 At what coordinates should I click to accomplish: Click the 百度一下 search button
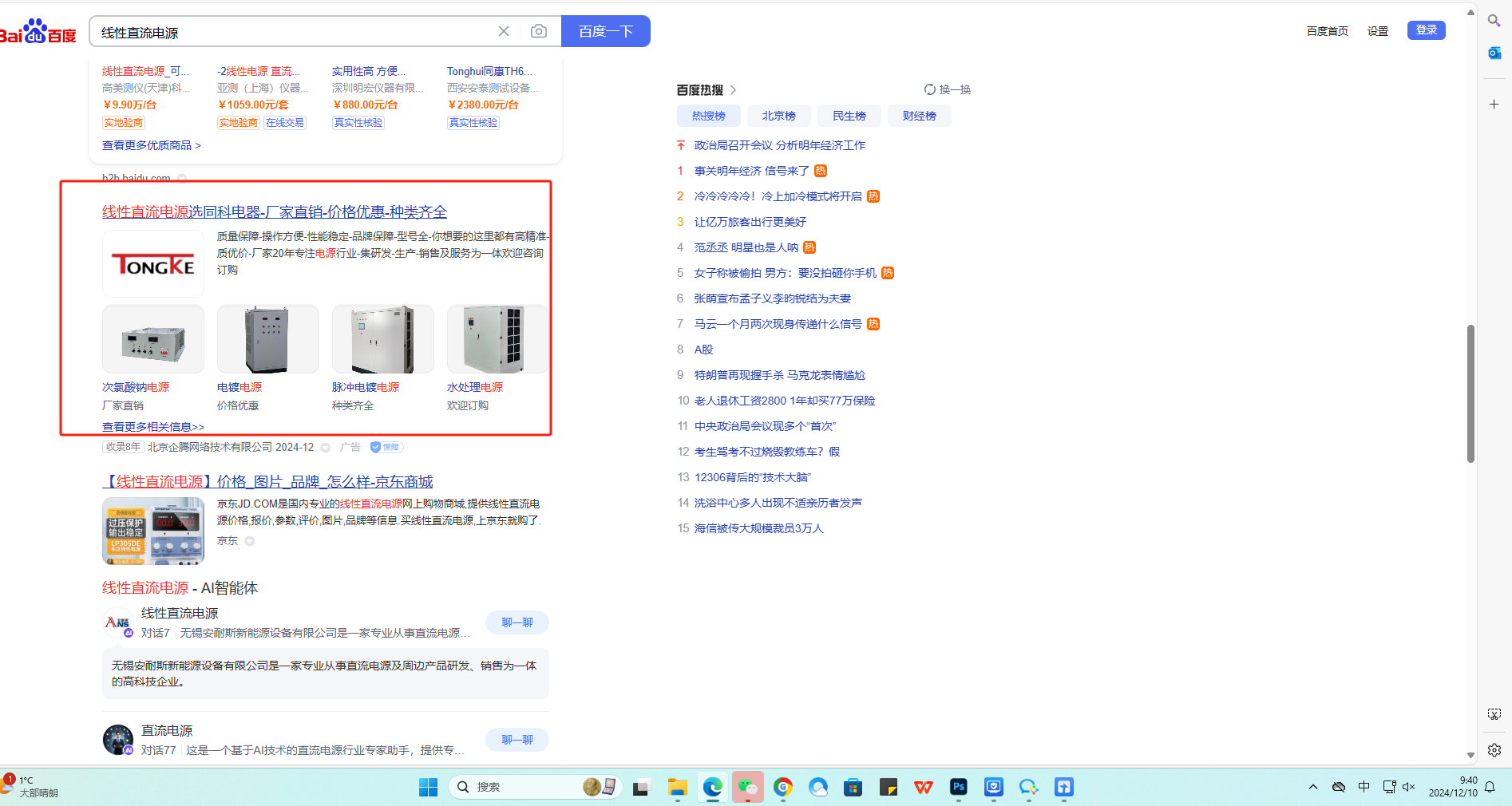coord(606,31)
